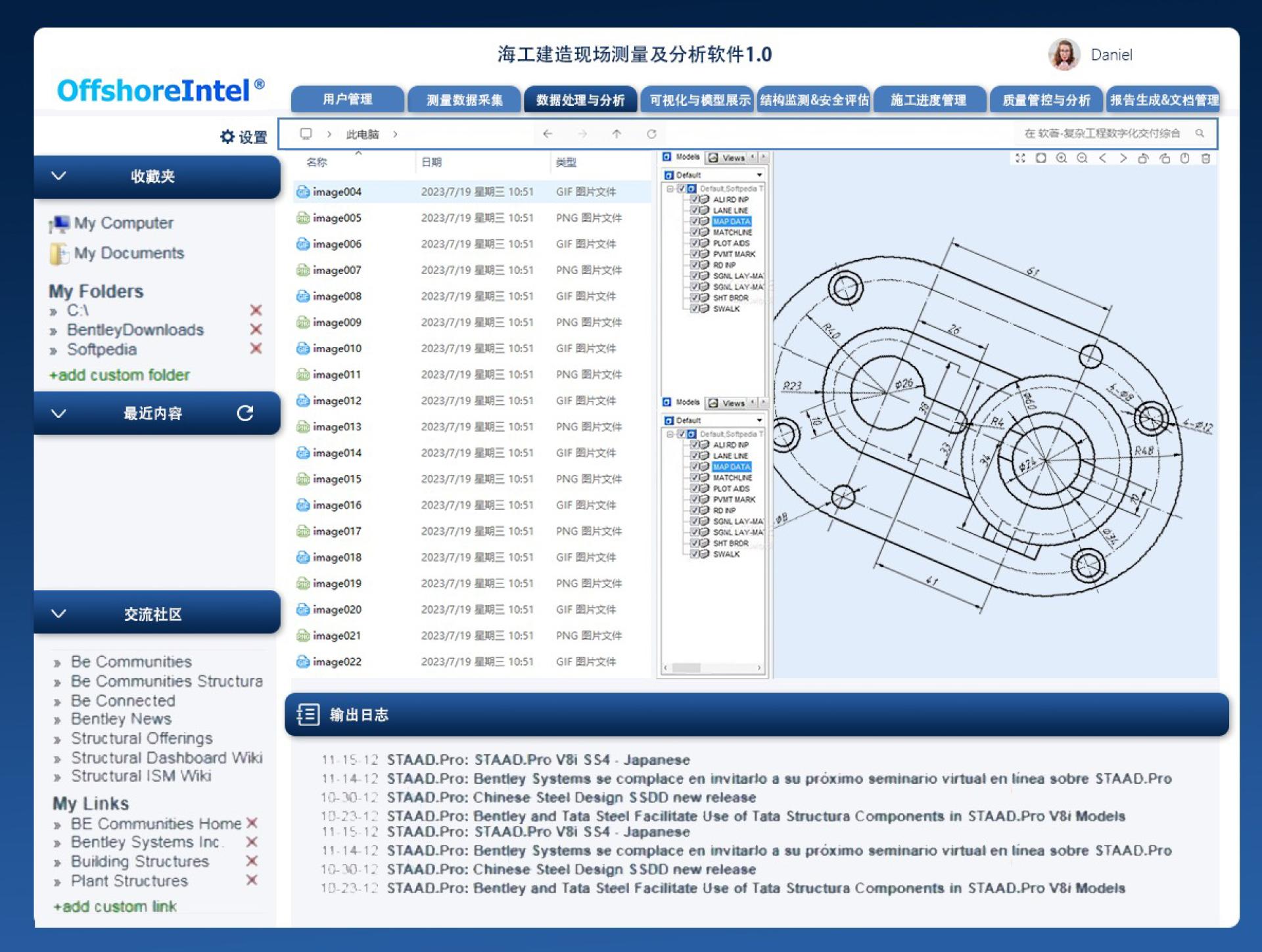Collapse the 收藏夹 section

pyautogui.click(x=58, y=176)
